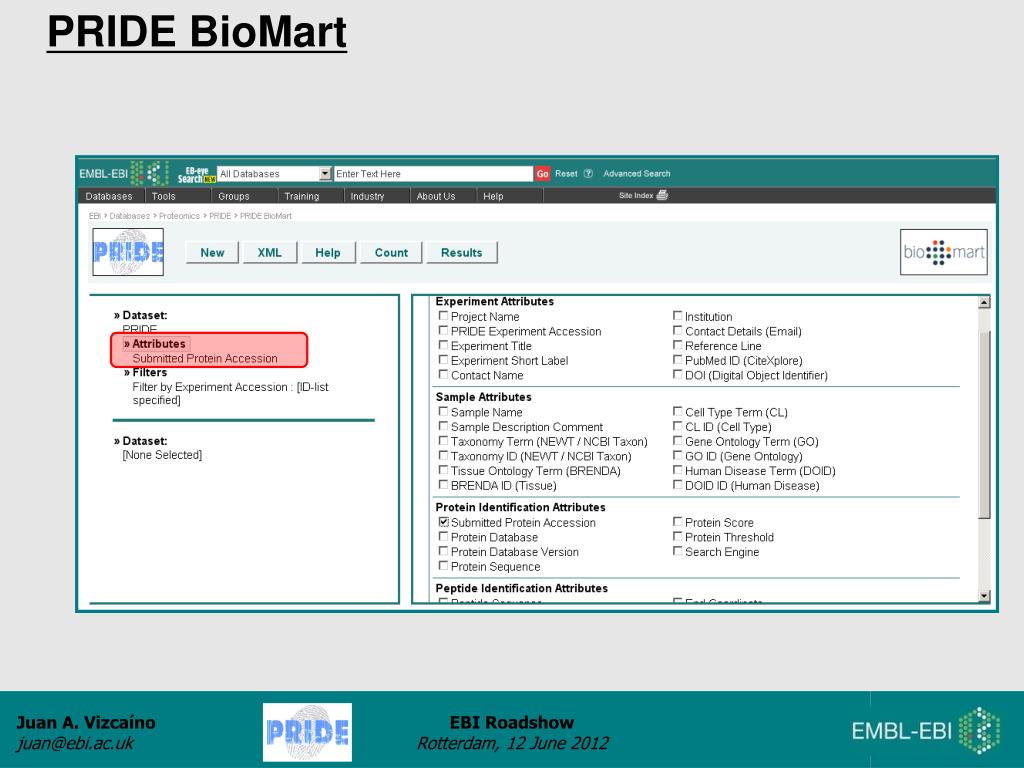Open the Tools menu

(x=163, y=196)
